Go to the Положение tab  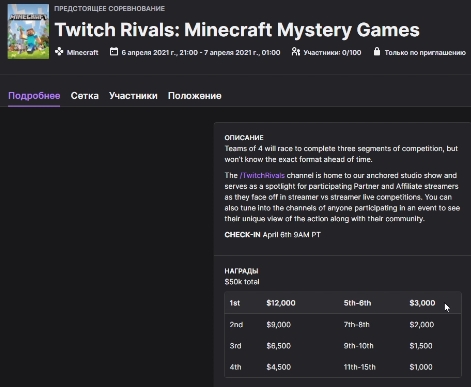[x=195, y=96]
